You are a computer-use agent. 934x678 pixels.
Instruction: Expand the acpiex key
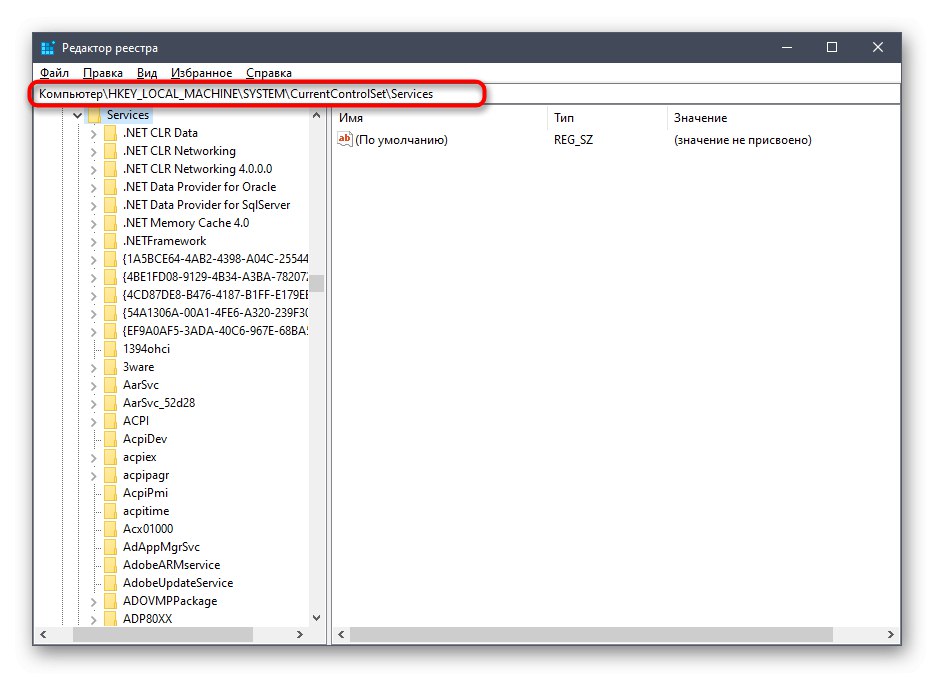tap(94, 458)
